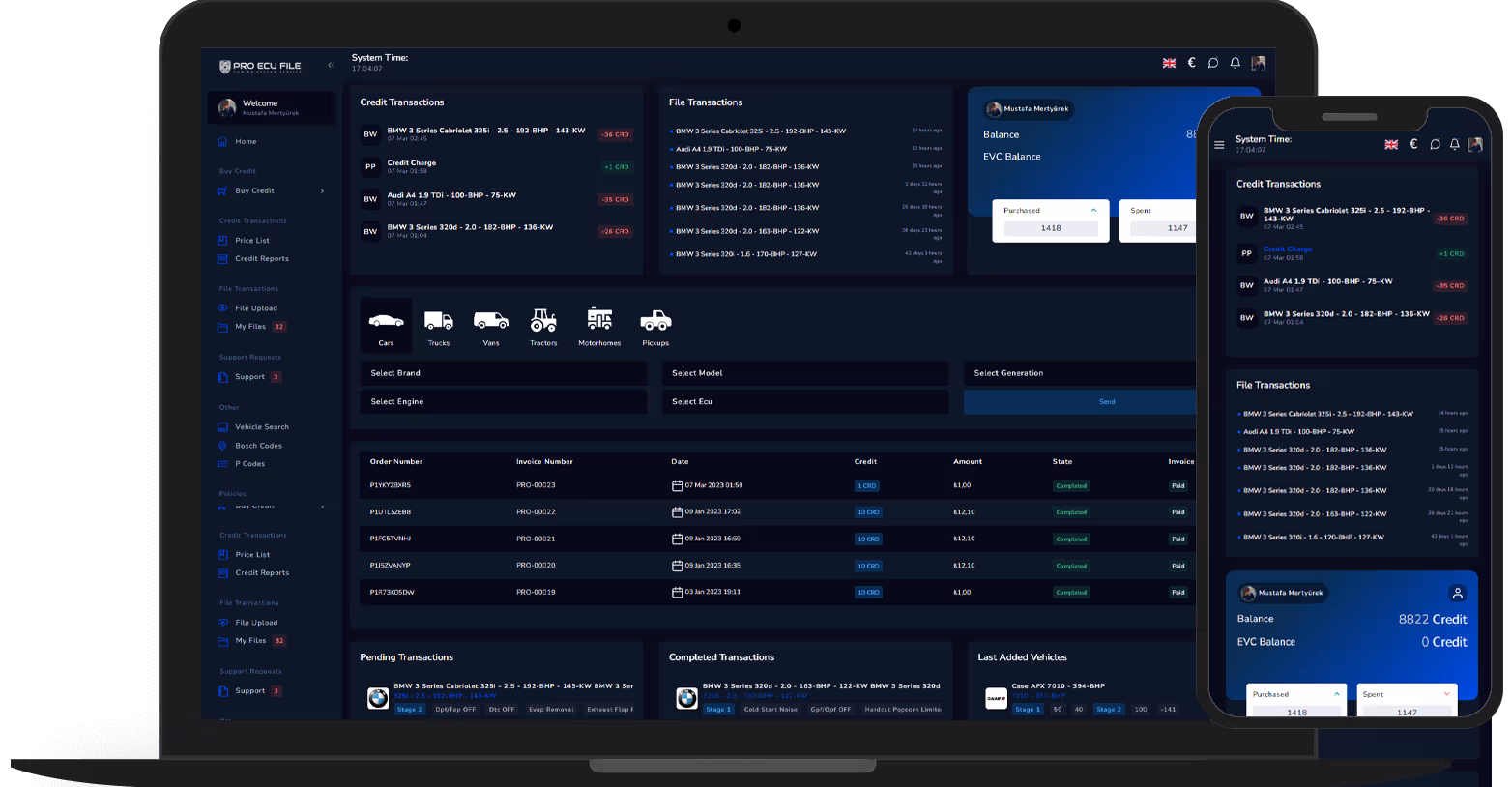Go to Vehicle Search page

pos(261,427)
